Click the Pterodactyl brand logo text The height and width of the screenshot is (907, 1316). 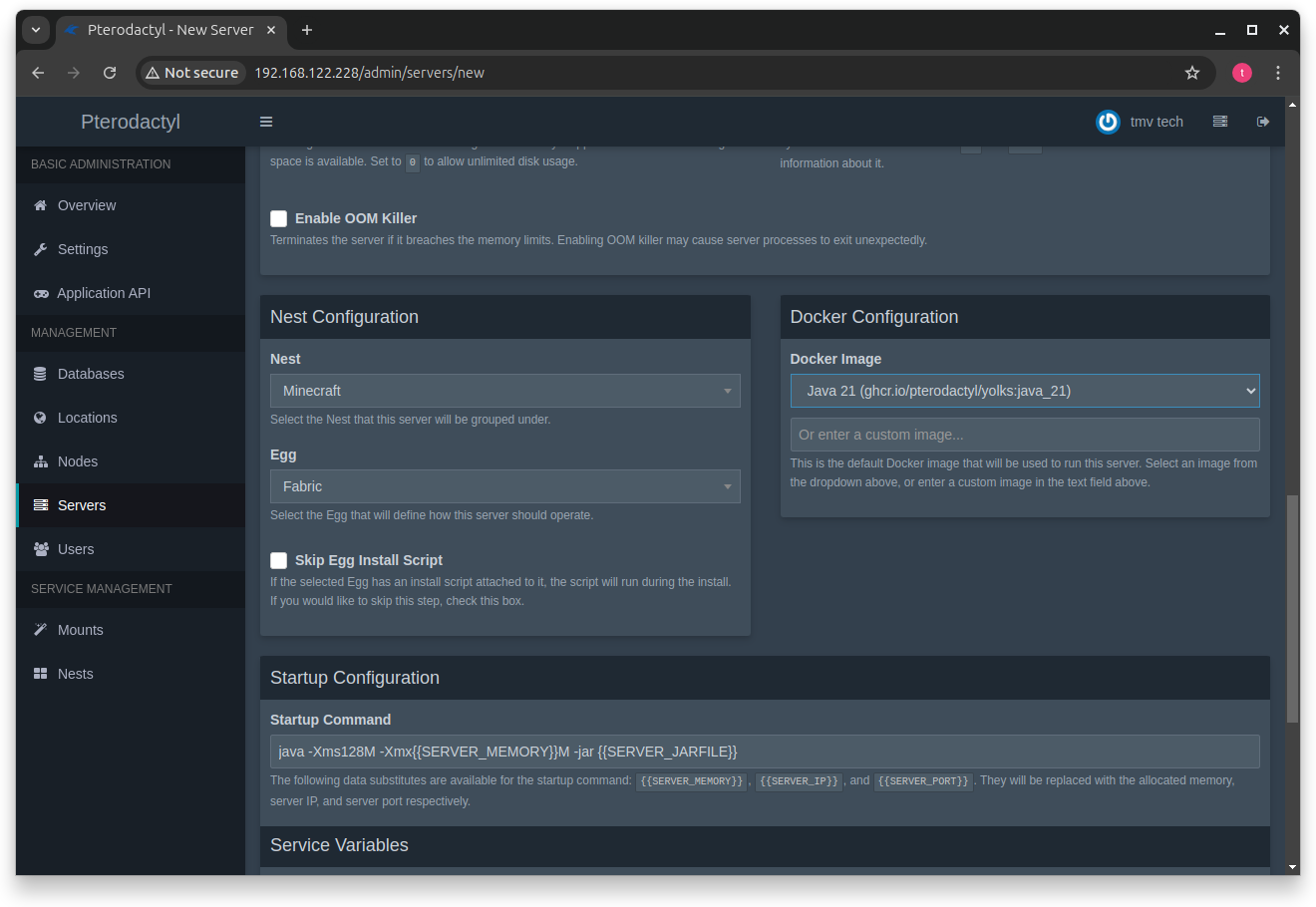pyautogui.click(x=130, y=121)
